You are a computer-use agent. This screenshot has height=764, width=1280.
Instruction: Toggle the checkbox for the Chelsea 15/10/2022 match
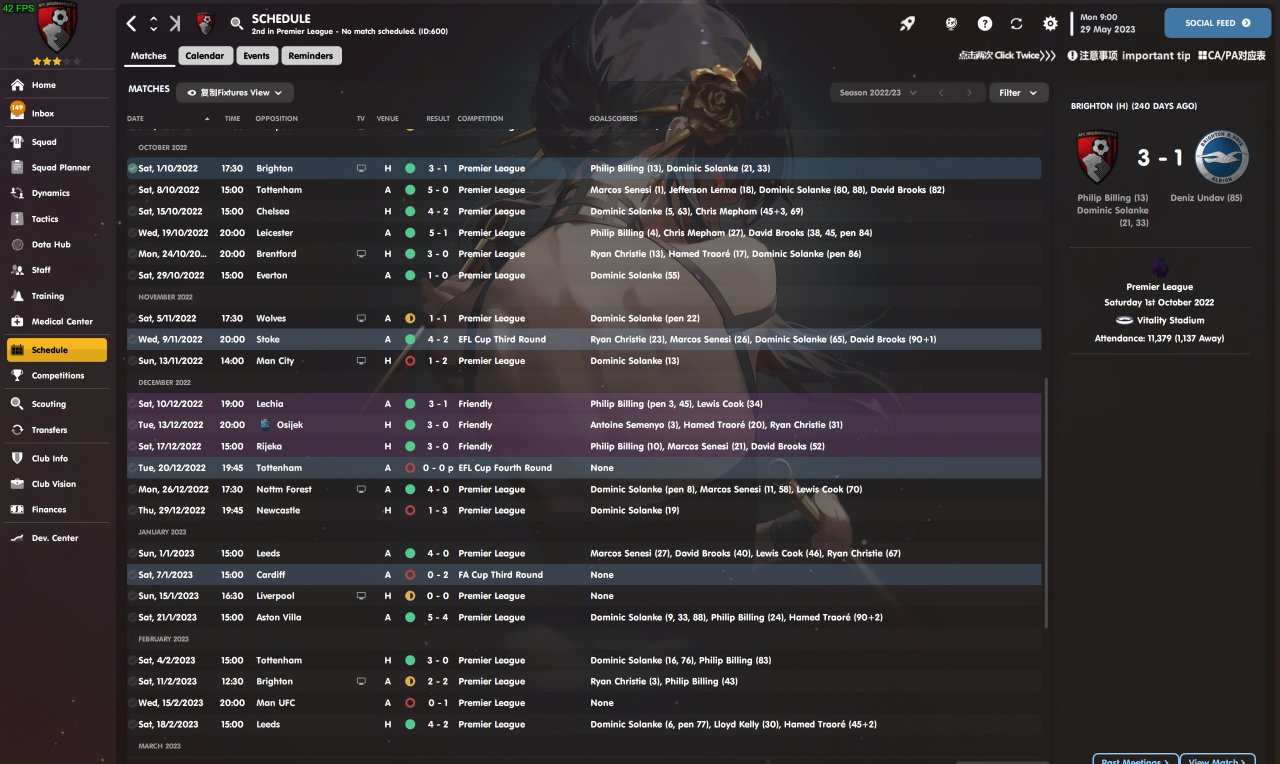pyautogui.click(x=133, y=211)
